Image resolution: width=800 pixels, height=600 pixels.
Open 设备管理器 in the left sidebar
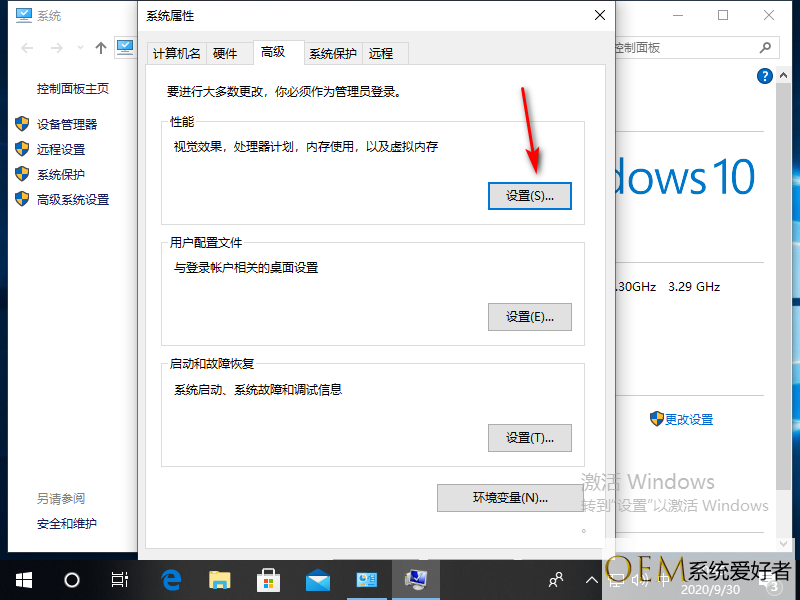pos(67,124)
